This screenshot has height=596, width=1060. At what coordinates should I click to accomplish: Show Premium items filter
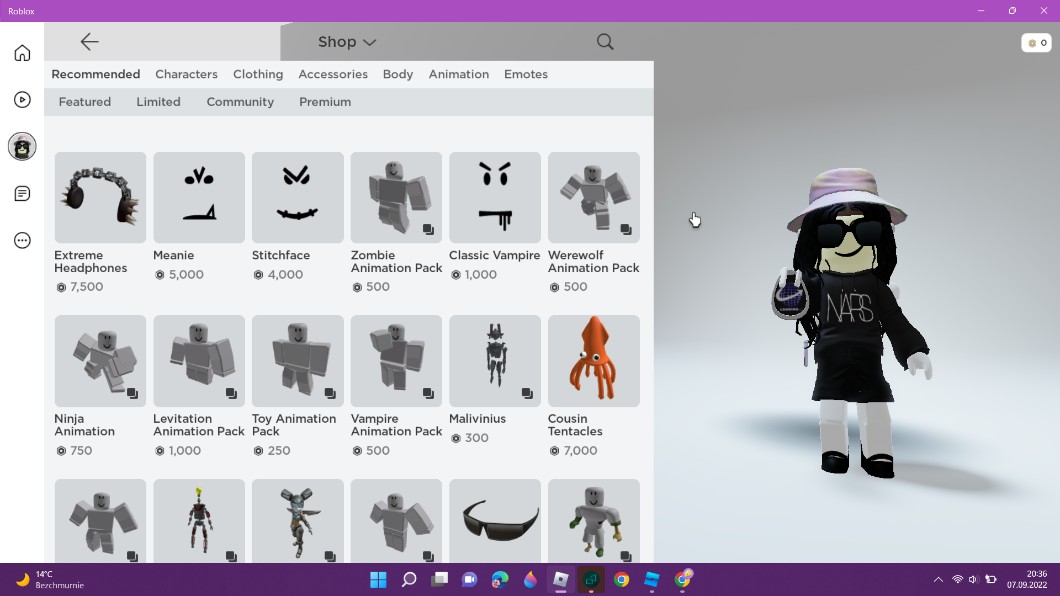(x=325, y=102)
